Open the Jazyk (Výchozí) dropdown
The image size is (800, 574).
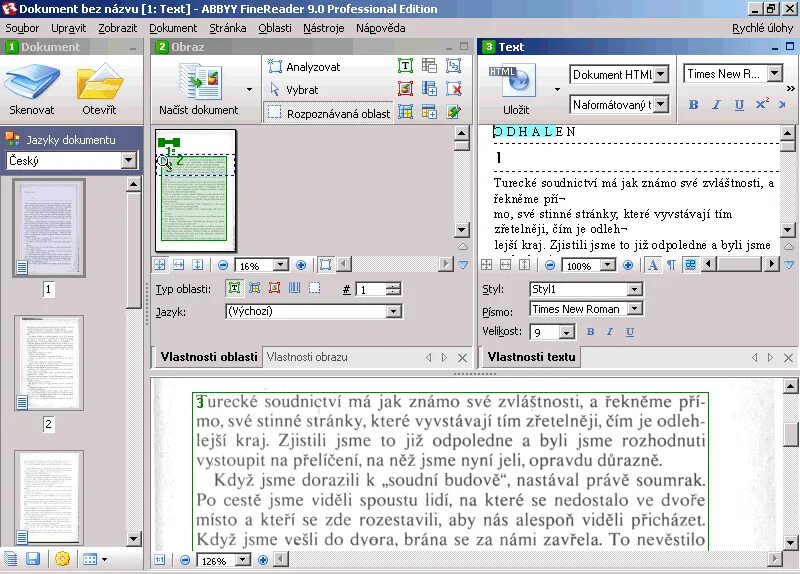point(393,311)
